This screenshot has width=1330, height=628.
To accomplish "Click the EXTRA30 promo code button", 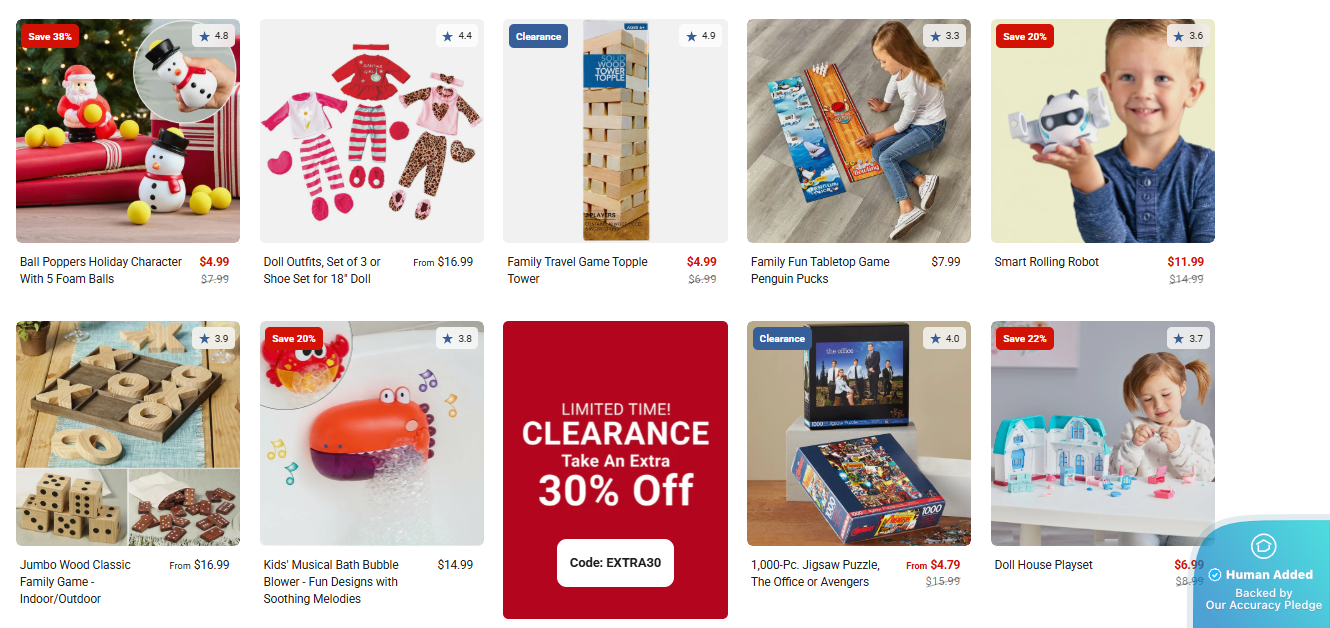I will [615, 563].
